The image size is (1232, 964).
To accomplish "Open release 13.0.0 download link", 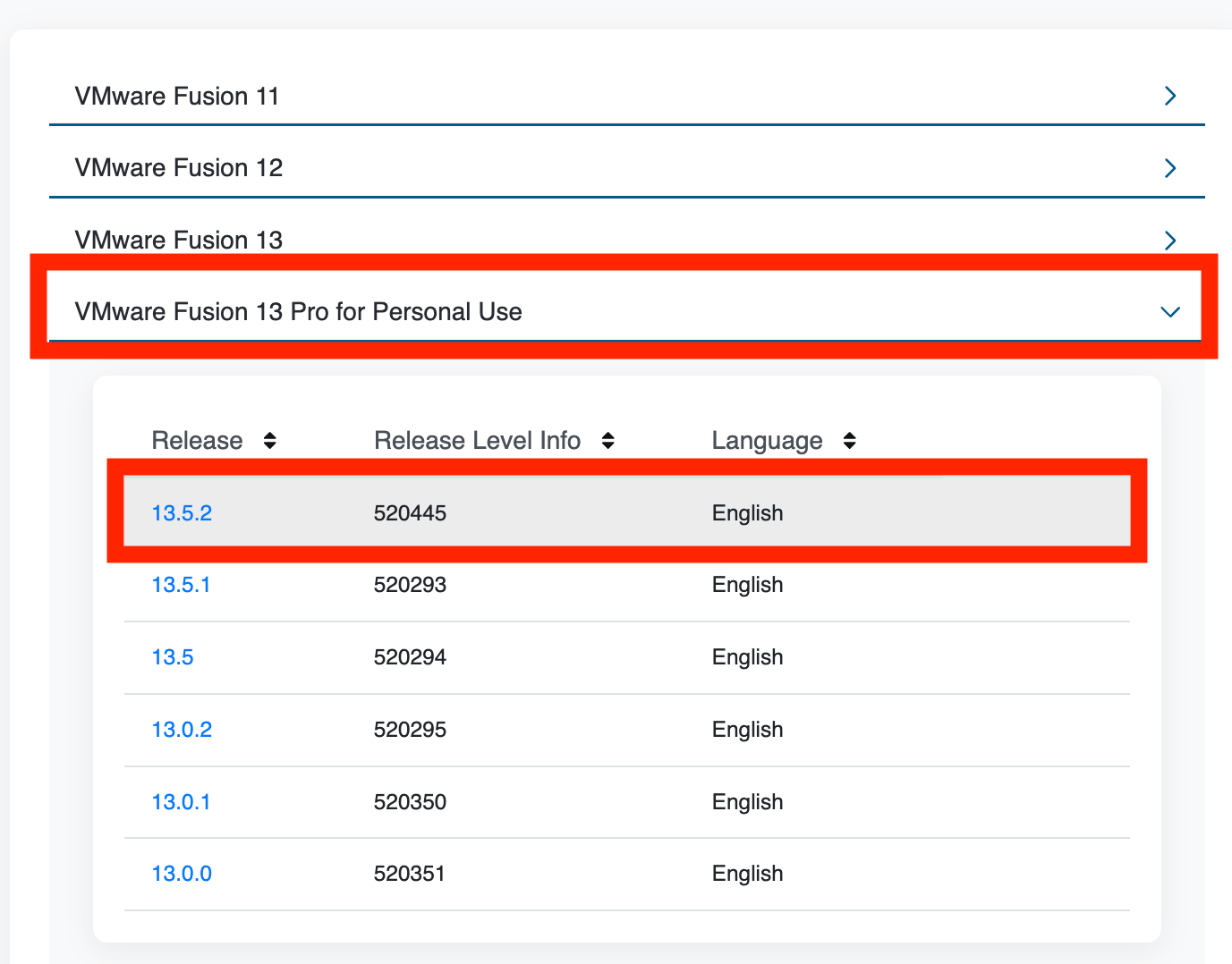I will coord(182,874).
